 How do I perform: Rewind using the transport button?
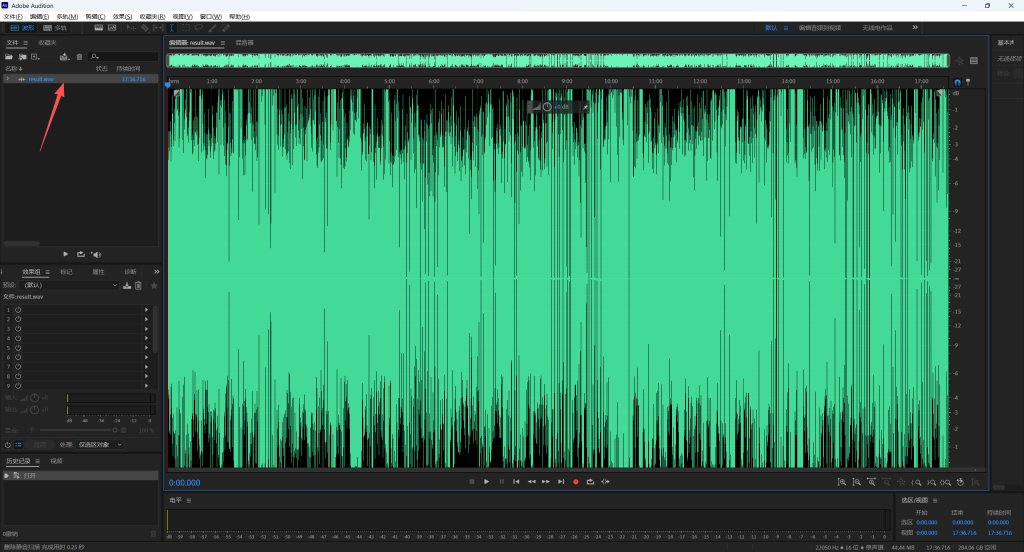[531, 482]
